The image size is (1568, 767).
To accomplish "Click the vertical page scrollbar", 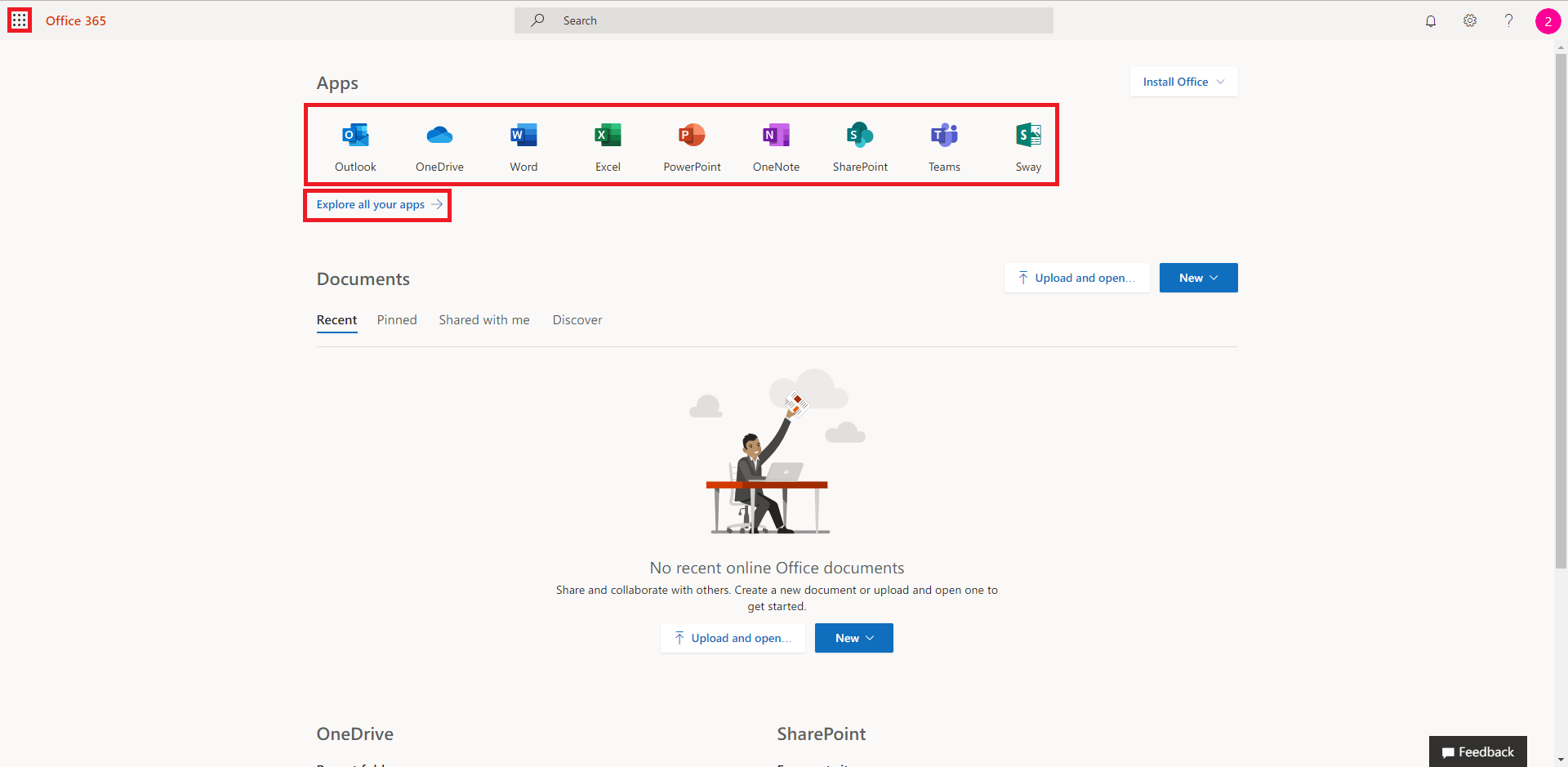I will tap(1561, 310).
